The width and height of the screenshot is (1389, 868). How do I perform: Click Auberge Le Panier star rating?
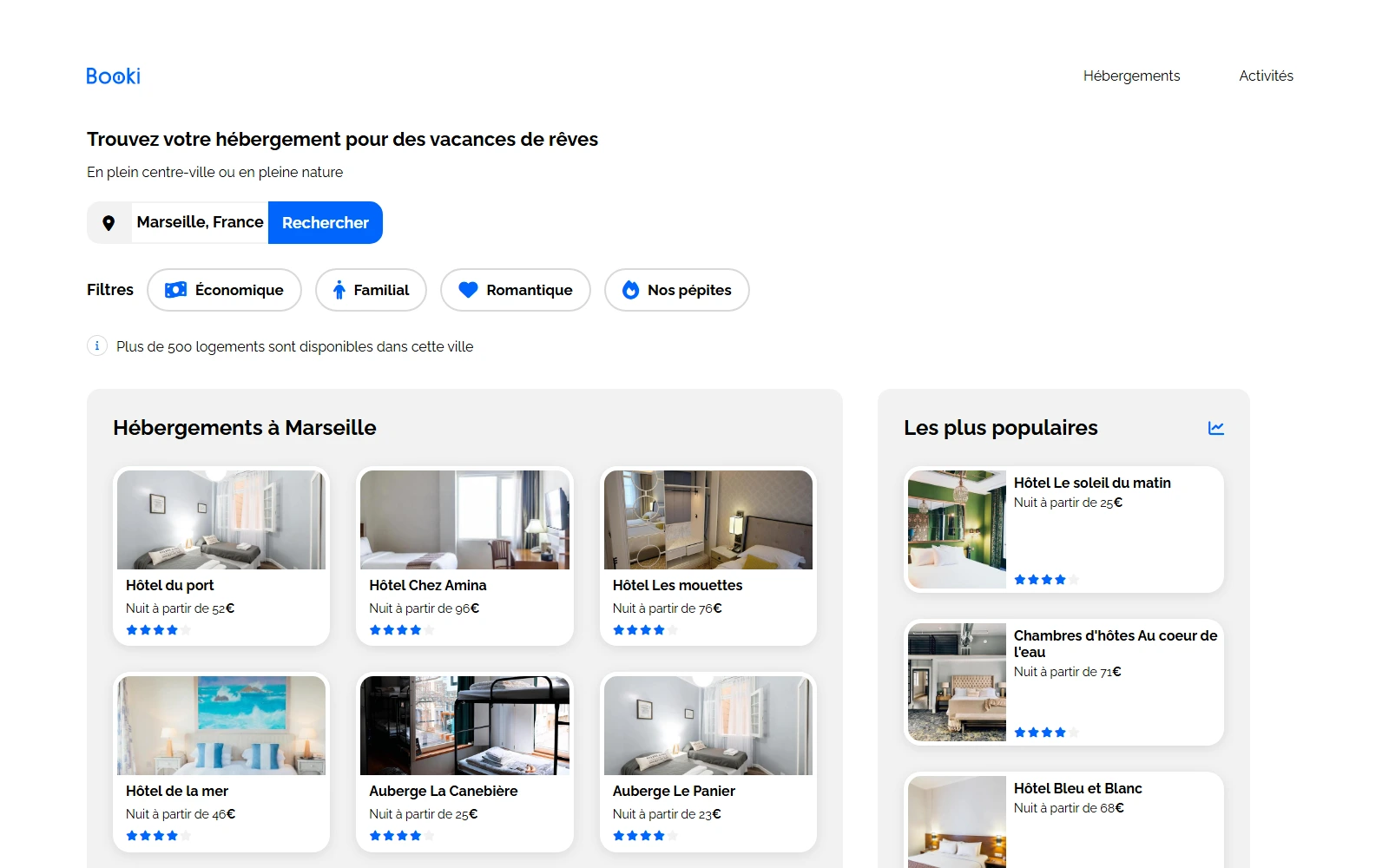click(645, 836)
